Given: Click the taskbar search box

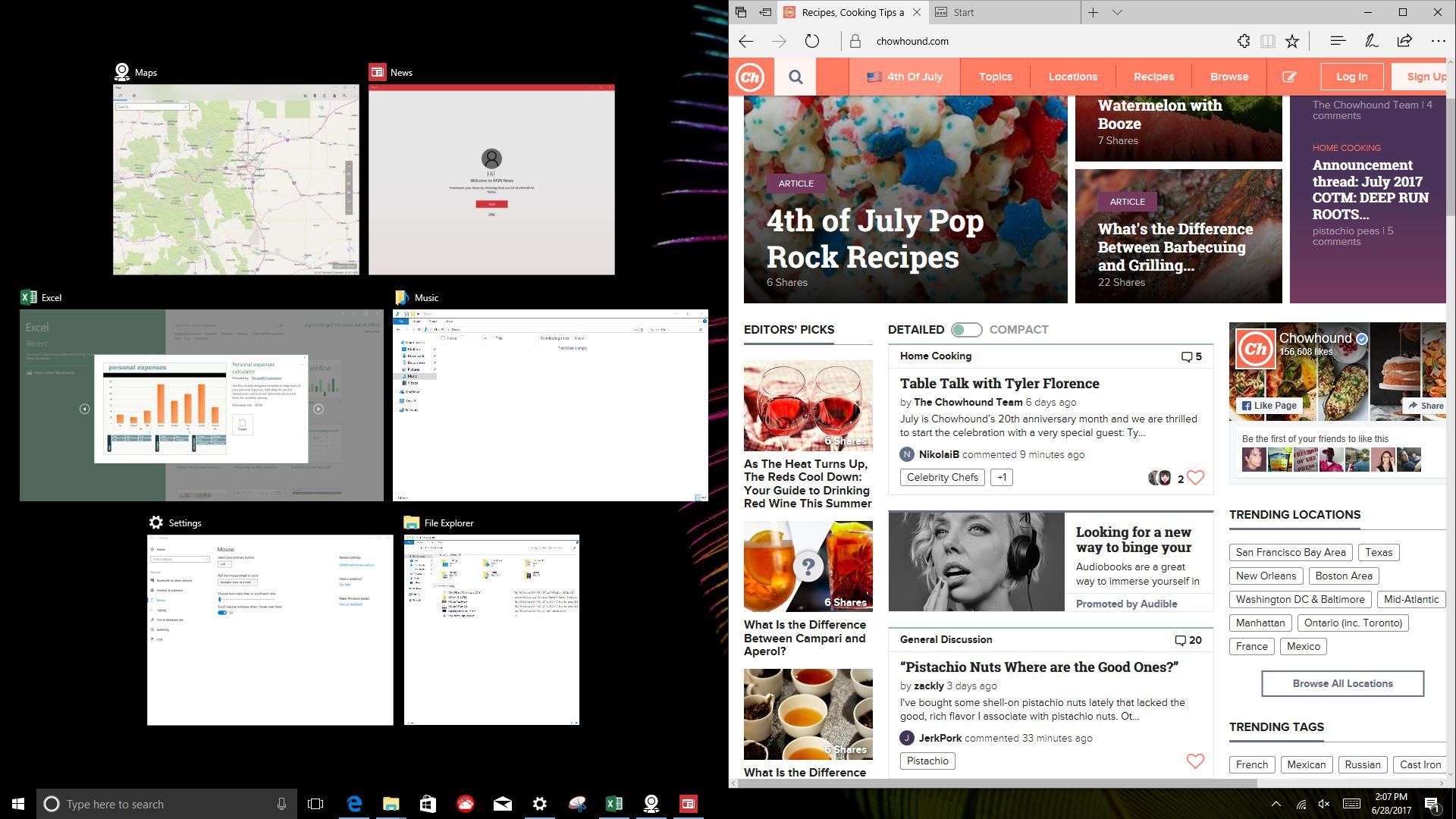Looking at the screenshot, I should pyautogui.click(x=167, y=804).
